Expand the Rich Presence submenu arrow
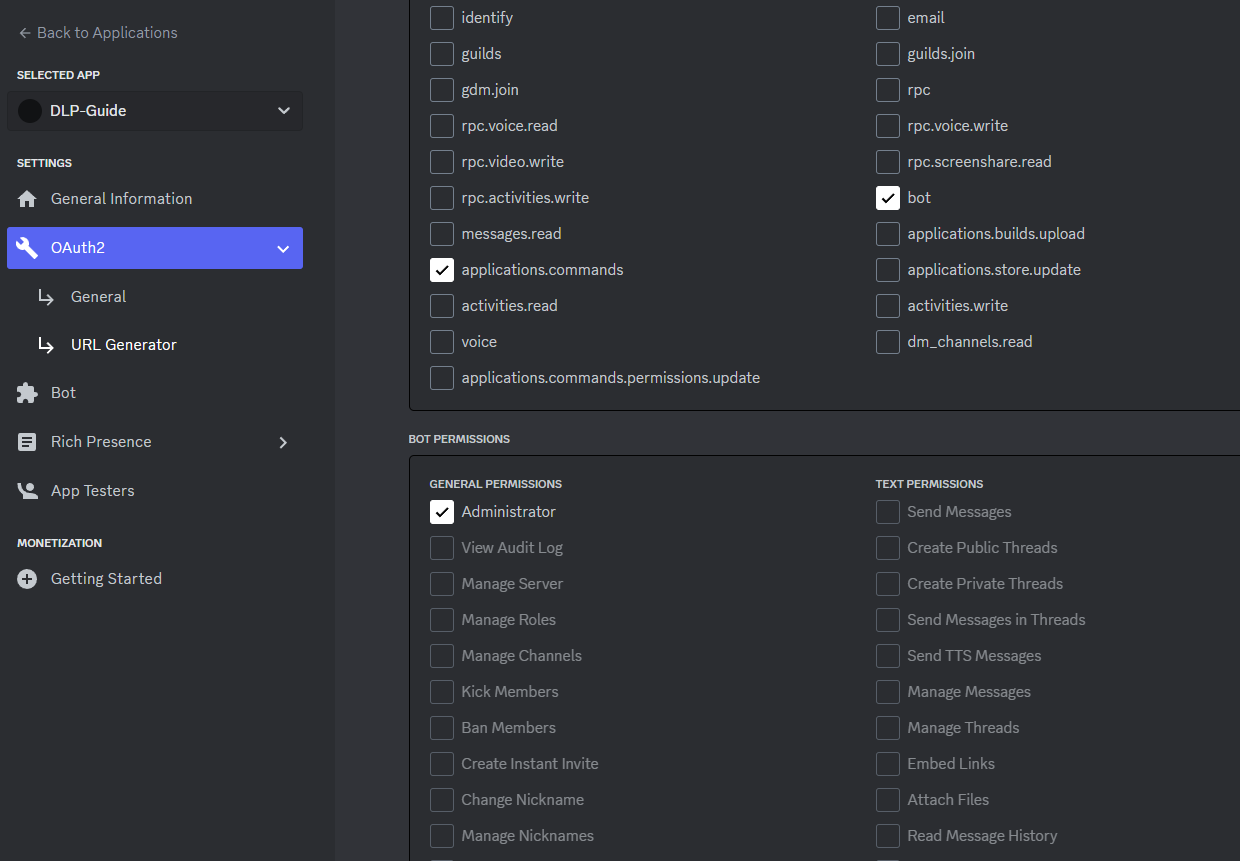Screen dimensions: 1240x861 click(283, 442)
